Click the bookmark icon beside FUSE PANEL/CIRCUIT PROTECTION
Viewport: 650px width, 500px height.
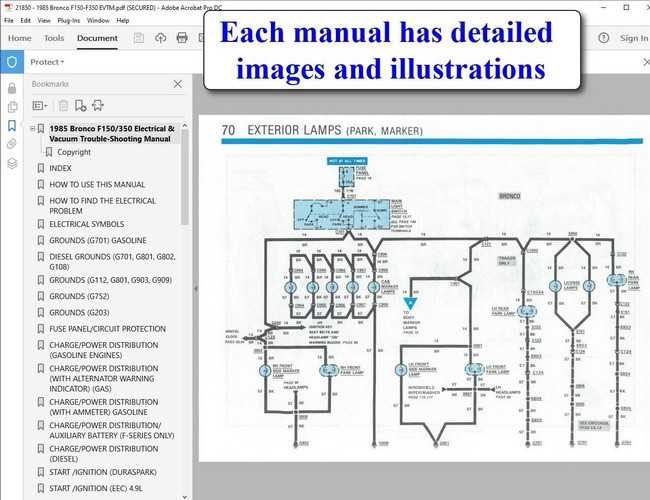pyautogui.click(x=41, y=329)
